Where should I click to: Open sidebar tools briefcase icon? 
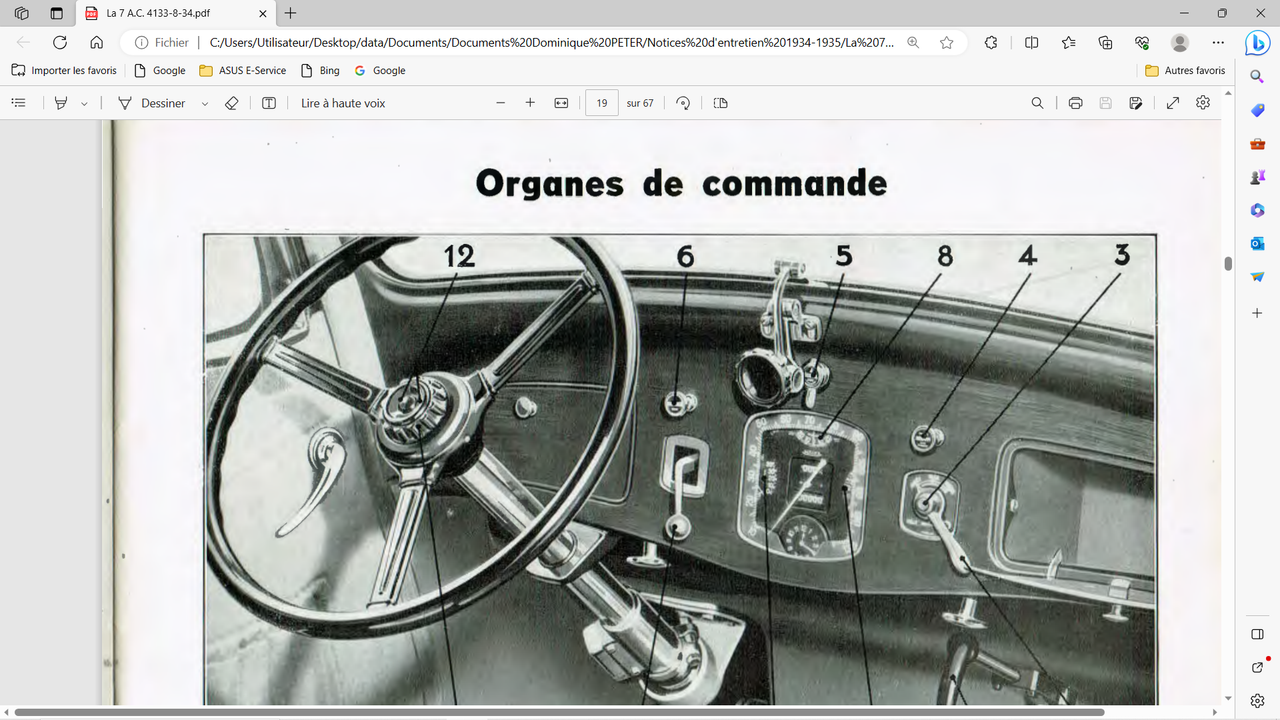(1257, 144)
